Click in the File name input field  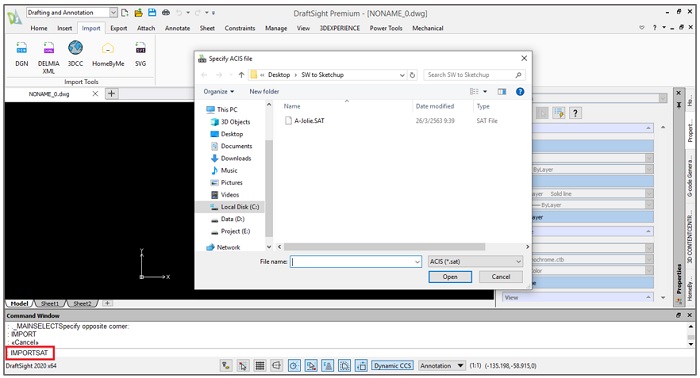point(355,262)
